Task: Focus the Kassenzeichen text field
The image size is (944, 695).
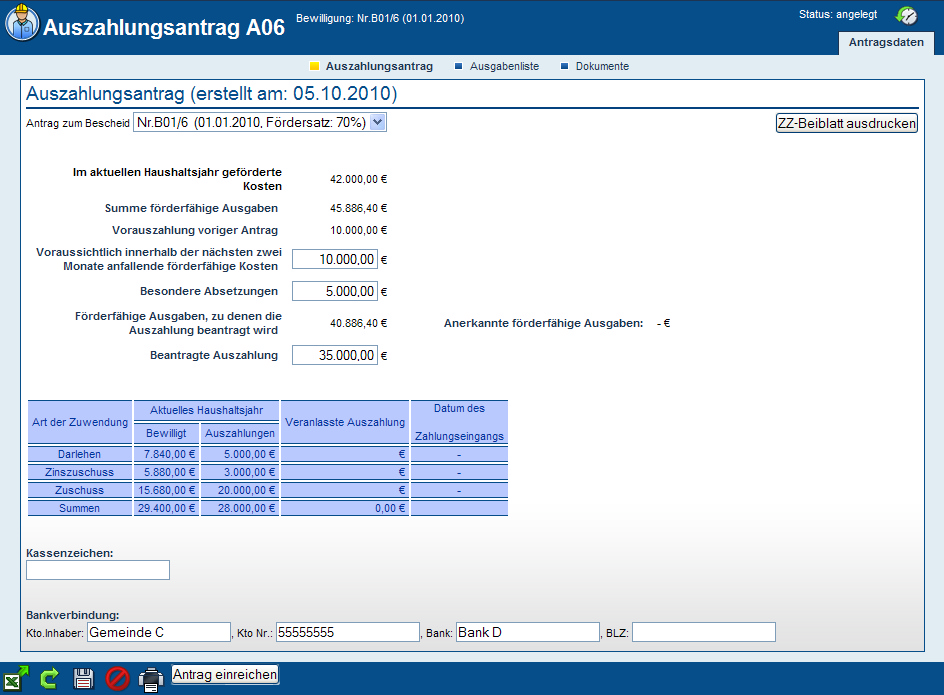Action: tap(98, 570)
